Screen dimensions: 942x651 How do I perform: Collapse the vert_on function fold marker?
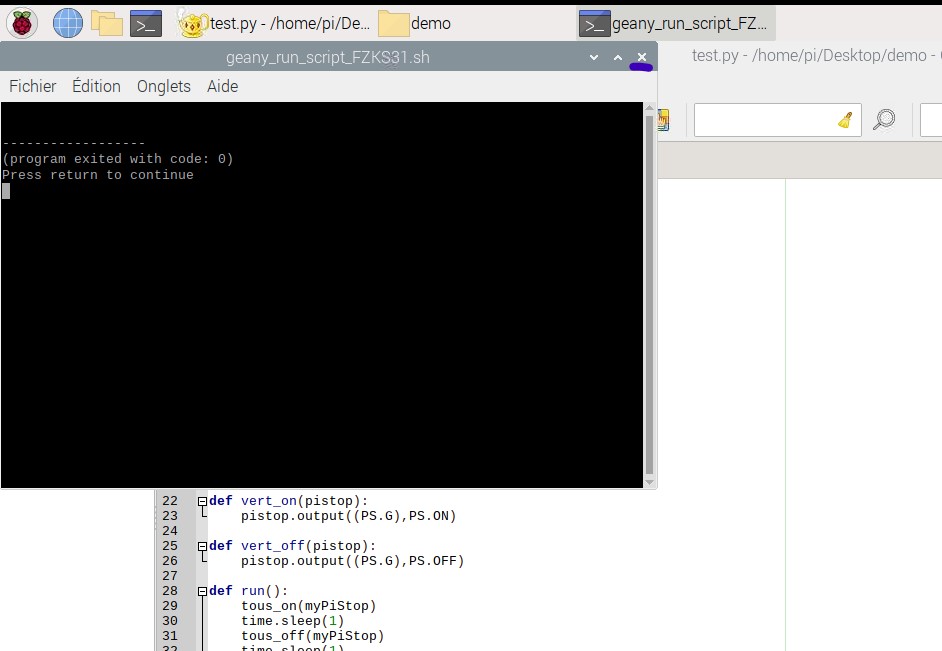202,501
